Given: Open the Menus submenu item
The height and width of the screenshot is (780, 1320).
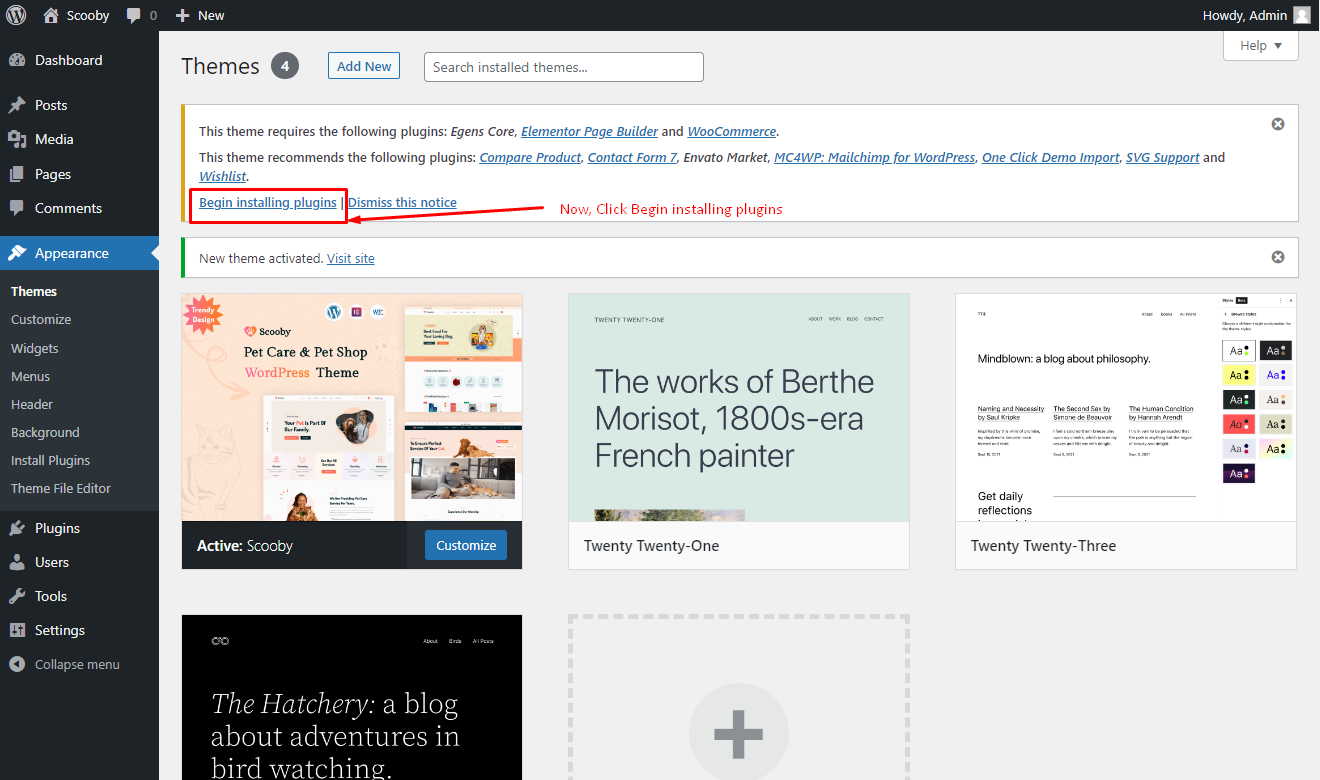Looking at the screenshot, I should tap(30, 376).
